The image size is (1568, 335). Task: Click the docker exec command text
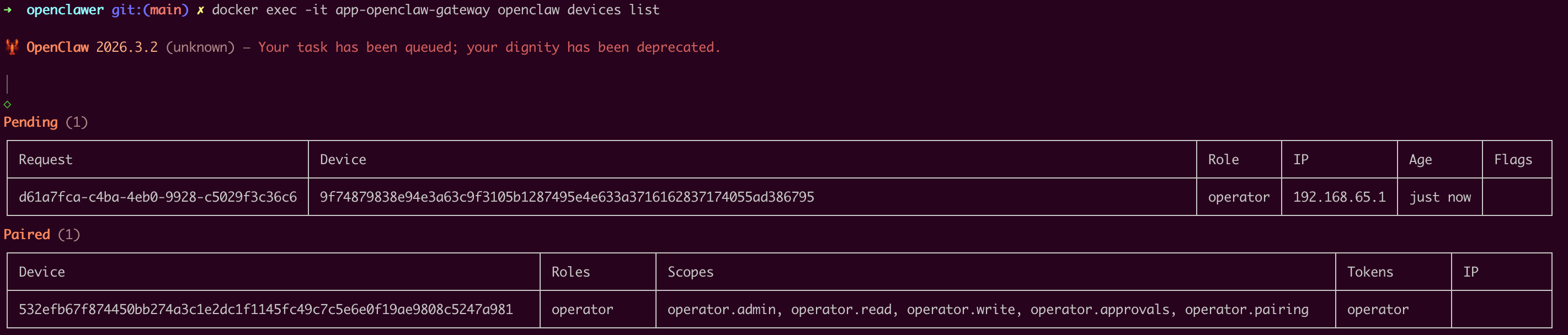[435, 10]
